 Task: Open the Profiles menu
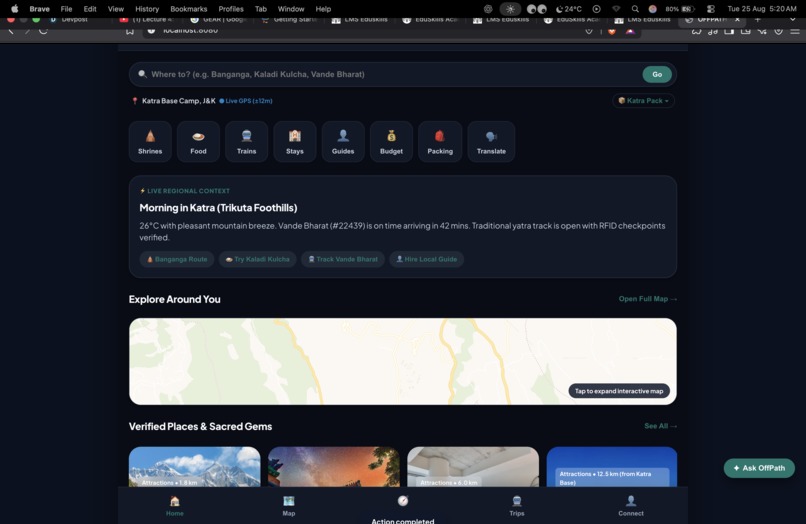coord(231,9)
